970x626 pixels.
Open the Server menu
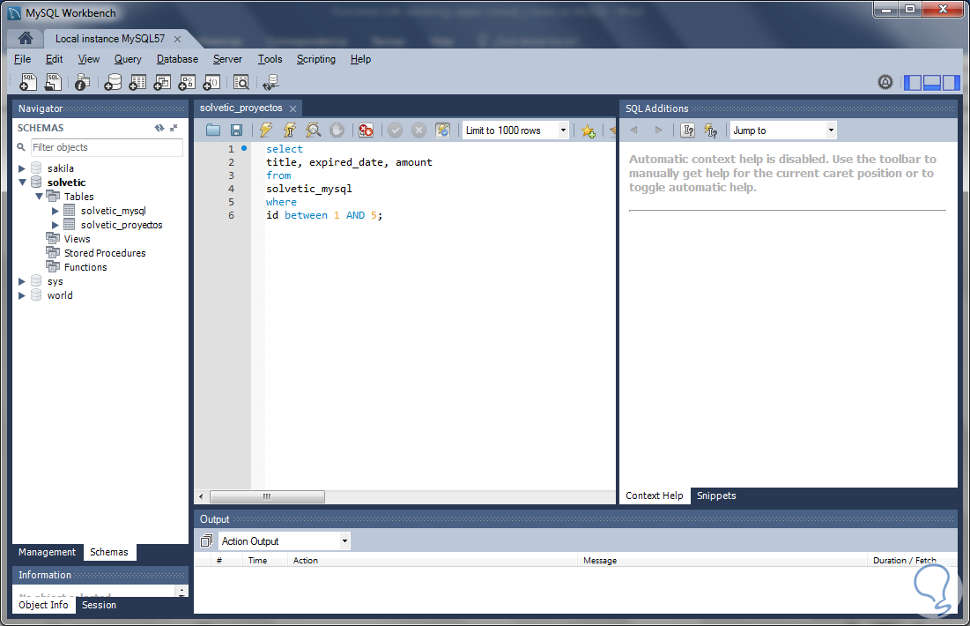(227, 59)
